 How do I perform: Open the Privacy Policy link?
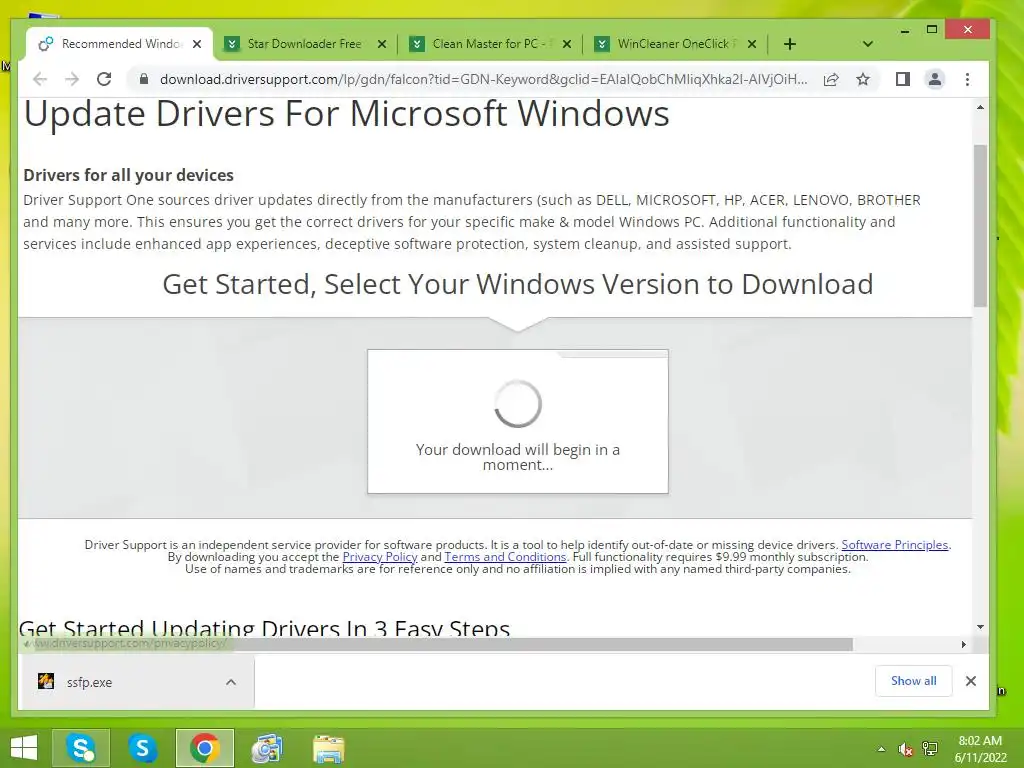(379, 557)
